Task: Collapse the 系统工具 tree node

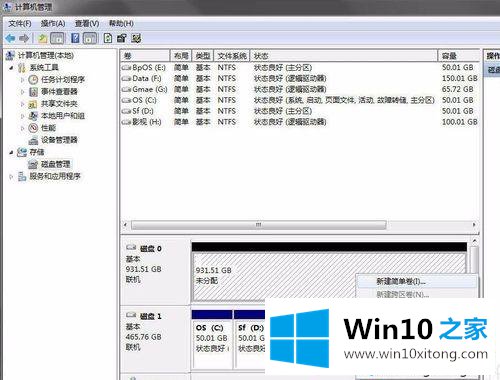Action: tap(11, 68)
